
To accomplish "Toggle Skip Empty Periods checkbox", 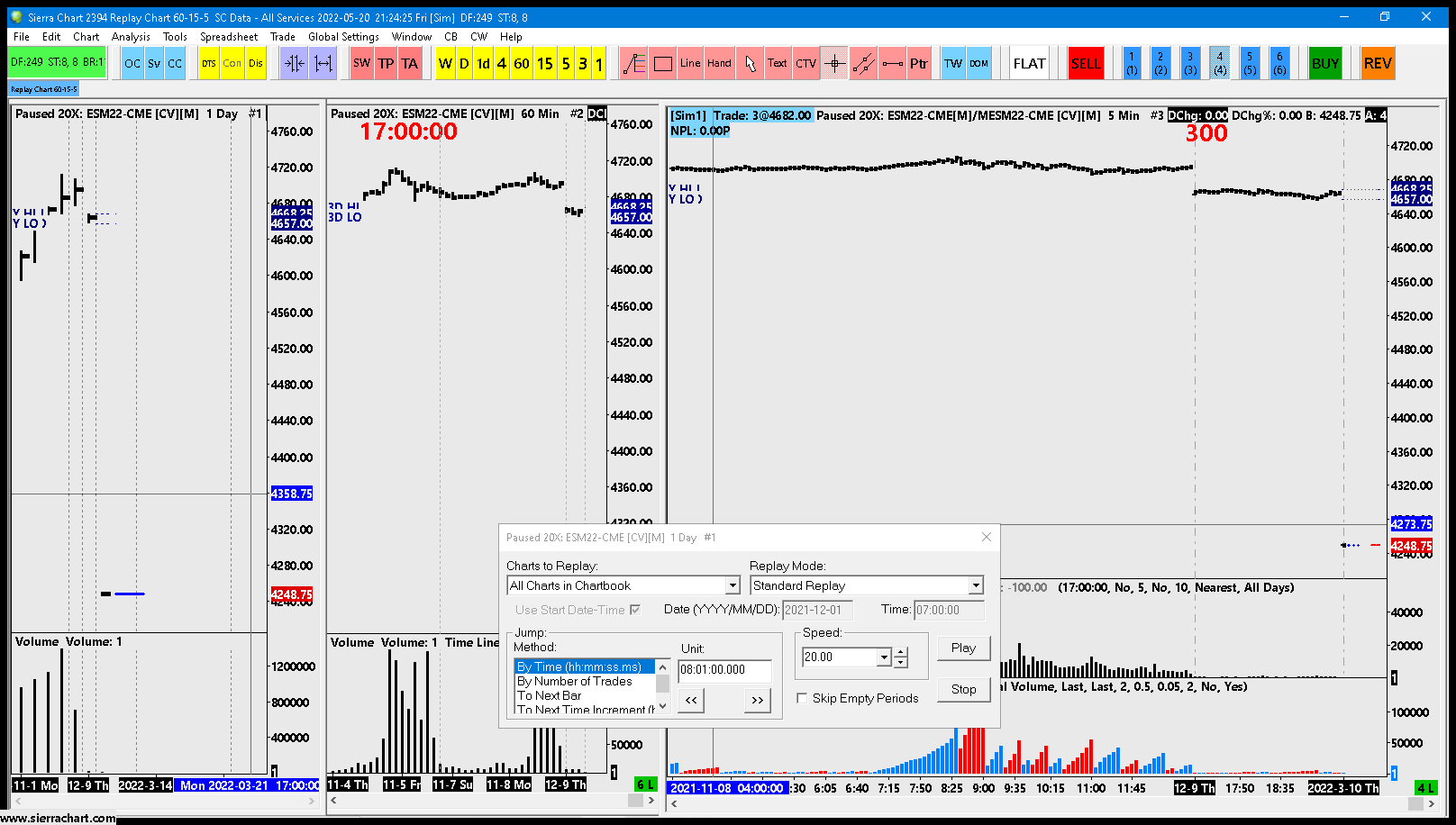I will 802,698.
